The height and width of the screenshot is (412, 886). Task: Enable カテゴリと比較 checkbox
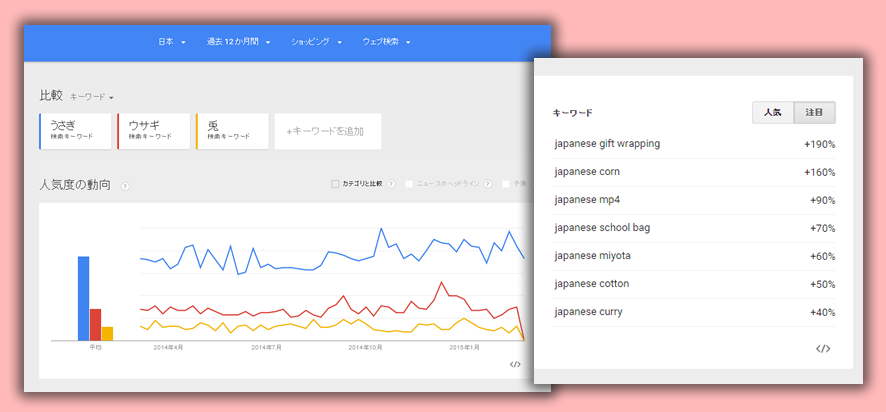click(335, 184)
